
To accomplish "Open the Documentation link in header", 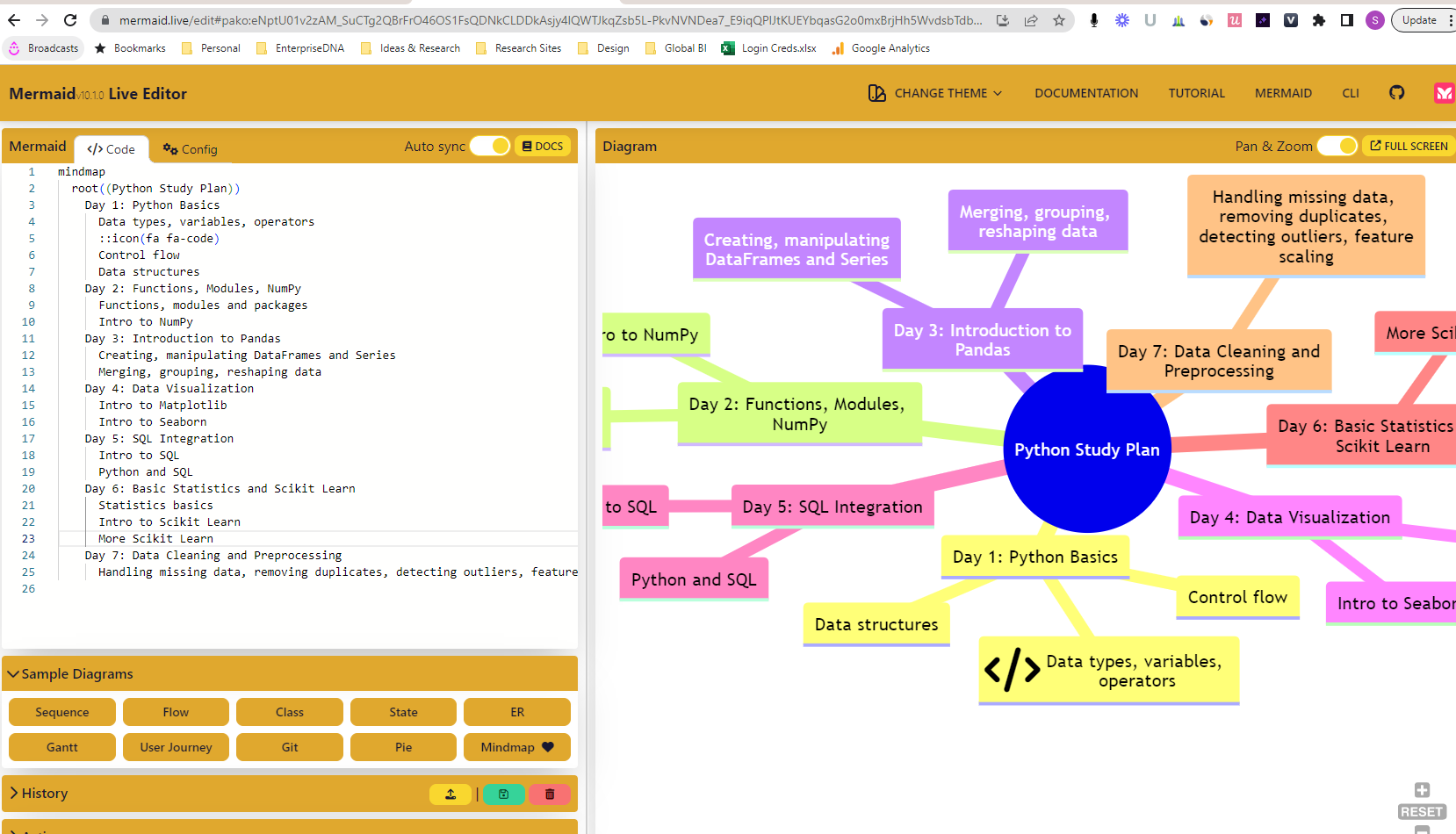I will tap(1086, 93).
